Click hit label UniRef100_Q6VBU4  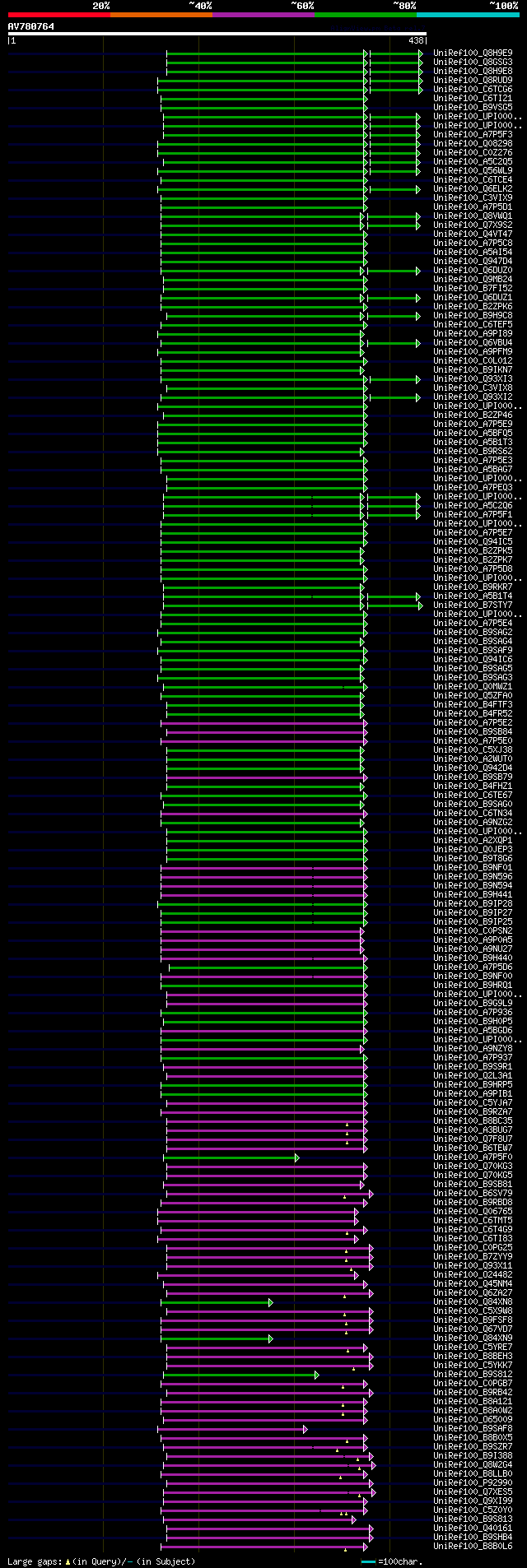473,342
